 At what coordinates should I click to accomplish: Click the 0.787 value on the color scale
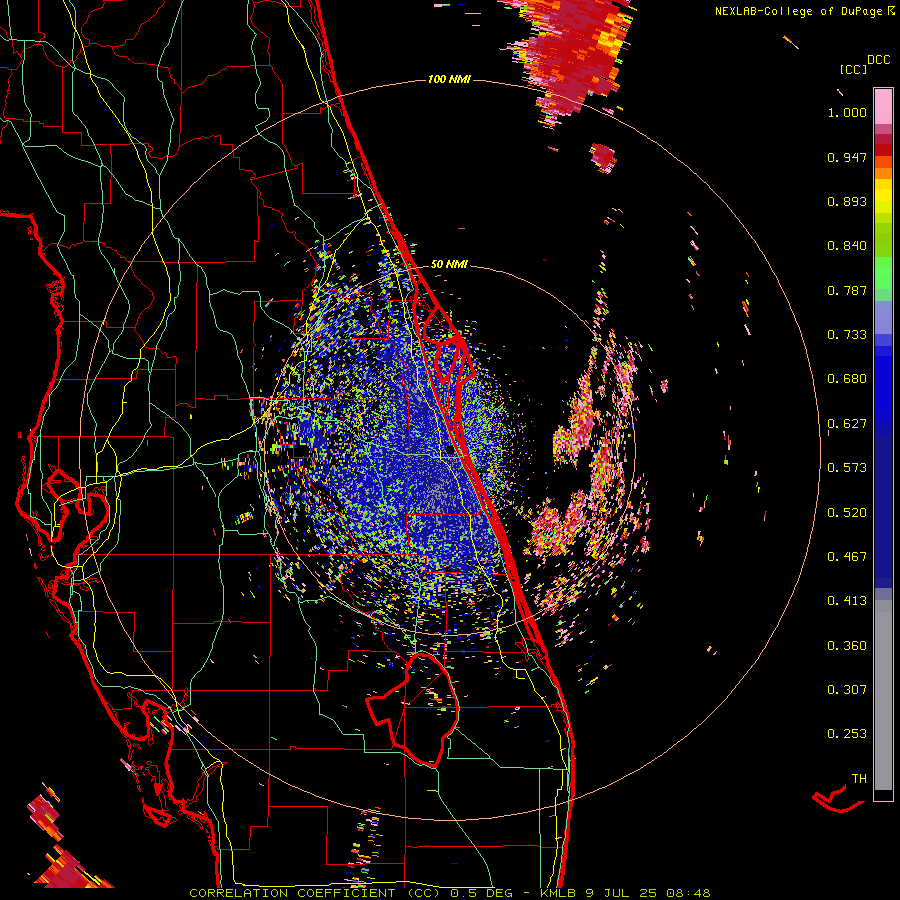coord(847,290)
